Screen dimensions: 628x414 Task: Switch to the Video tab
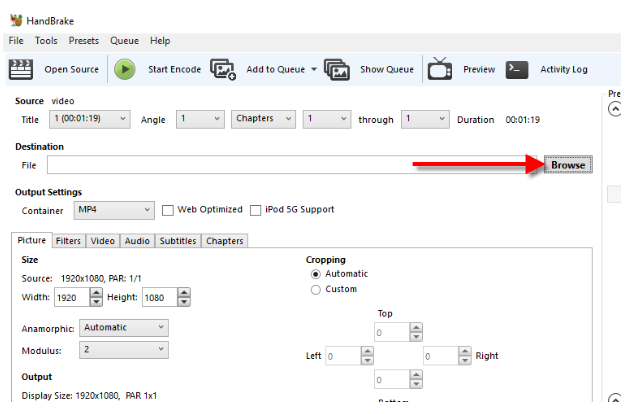pos(103,241)
